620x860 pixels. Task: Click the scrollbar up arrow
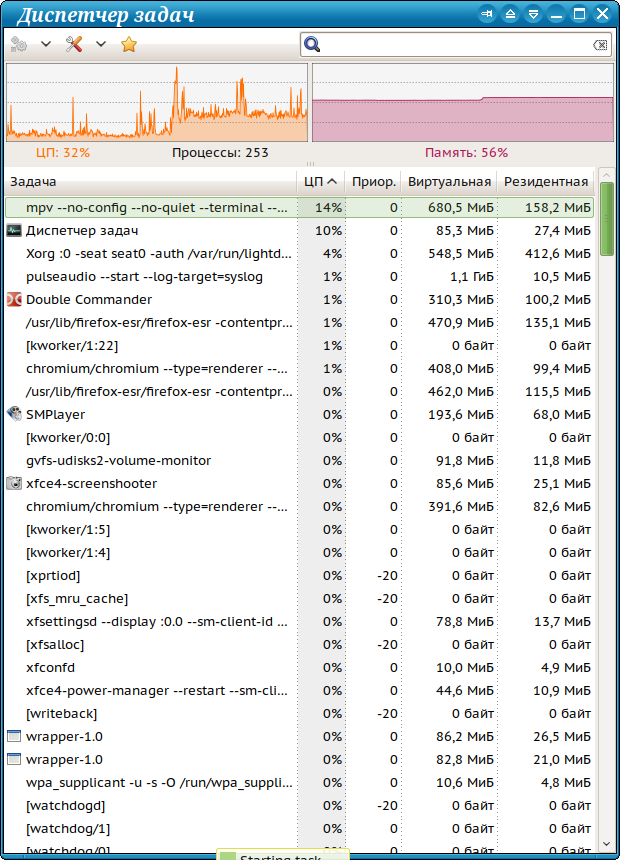pos(606,176)
